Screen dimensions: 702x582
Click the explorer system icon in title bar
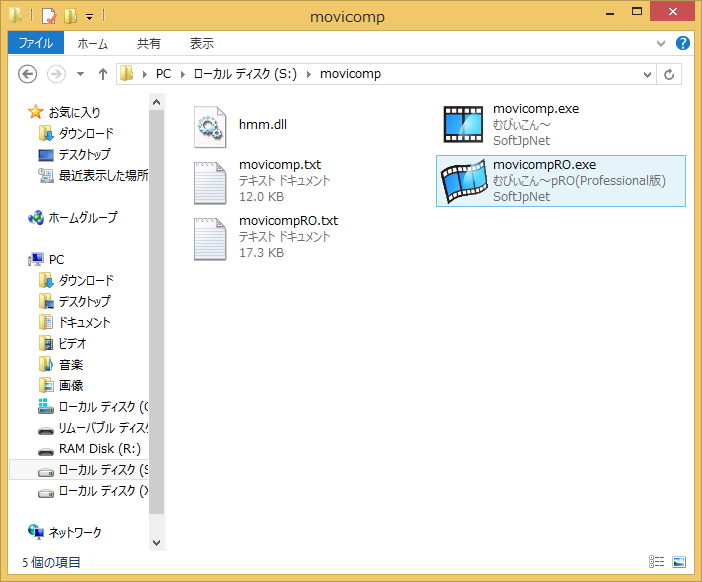click(x=15, y=16)
